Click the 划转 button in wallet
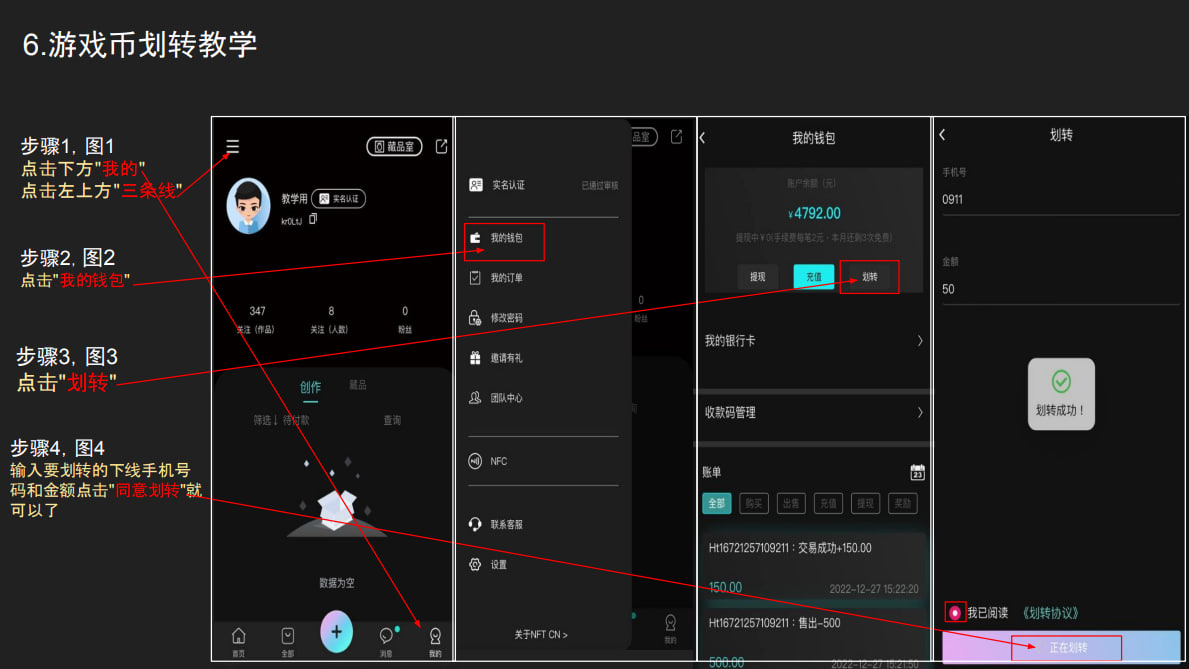 pos(869,277)
